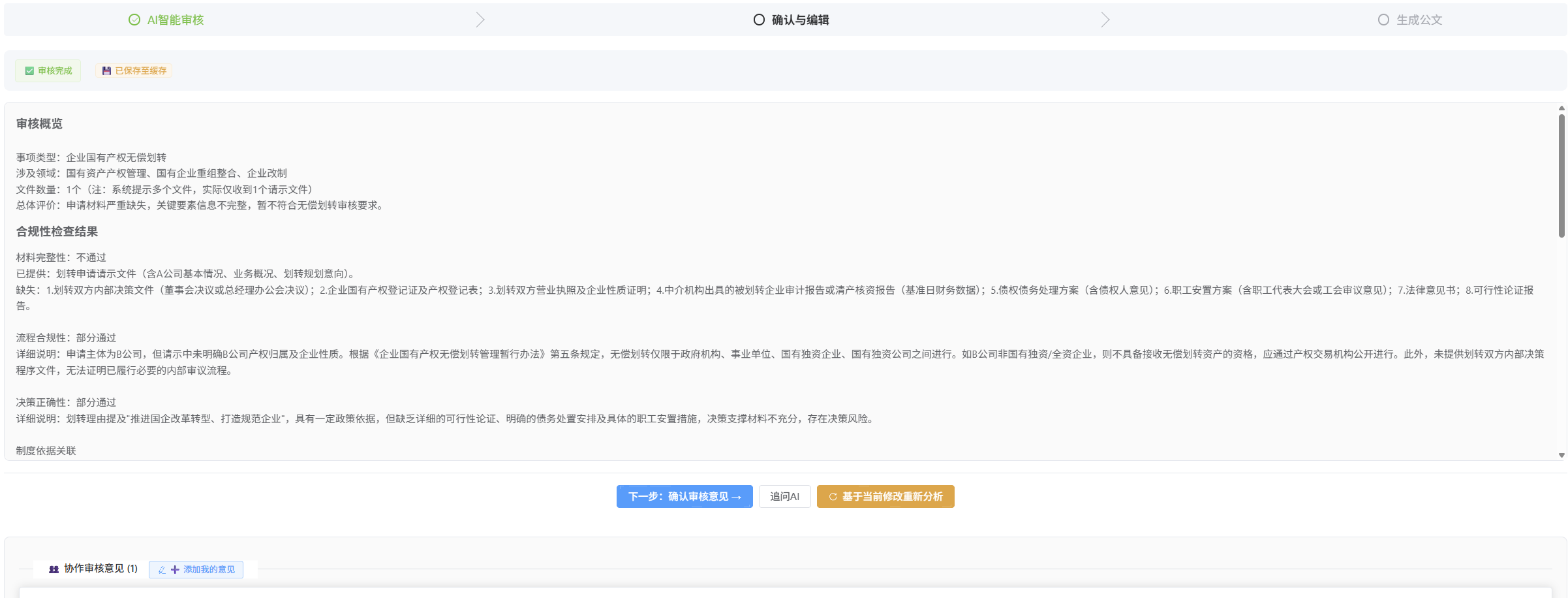Click the green check-circle icon beside AI智能审核
The height and width of the screenshot is (598, 1568).
pyautogui.click(x=134, y=20)
